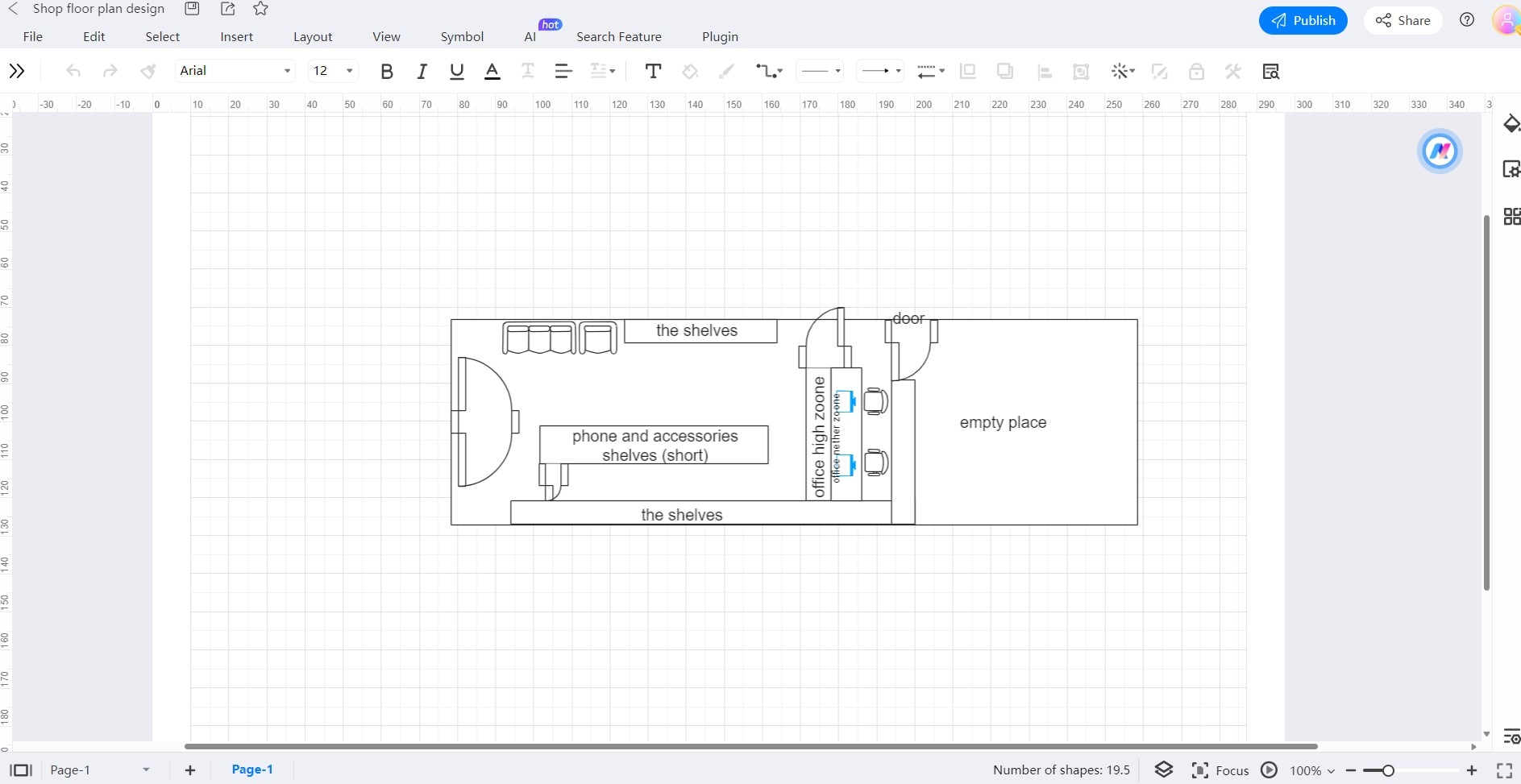Toggle underline formatting
Image resolution: width=1521 pixels, height=784 pixels.
[x=457, y=72]
